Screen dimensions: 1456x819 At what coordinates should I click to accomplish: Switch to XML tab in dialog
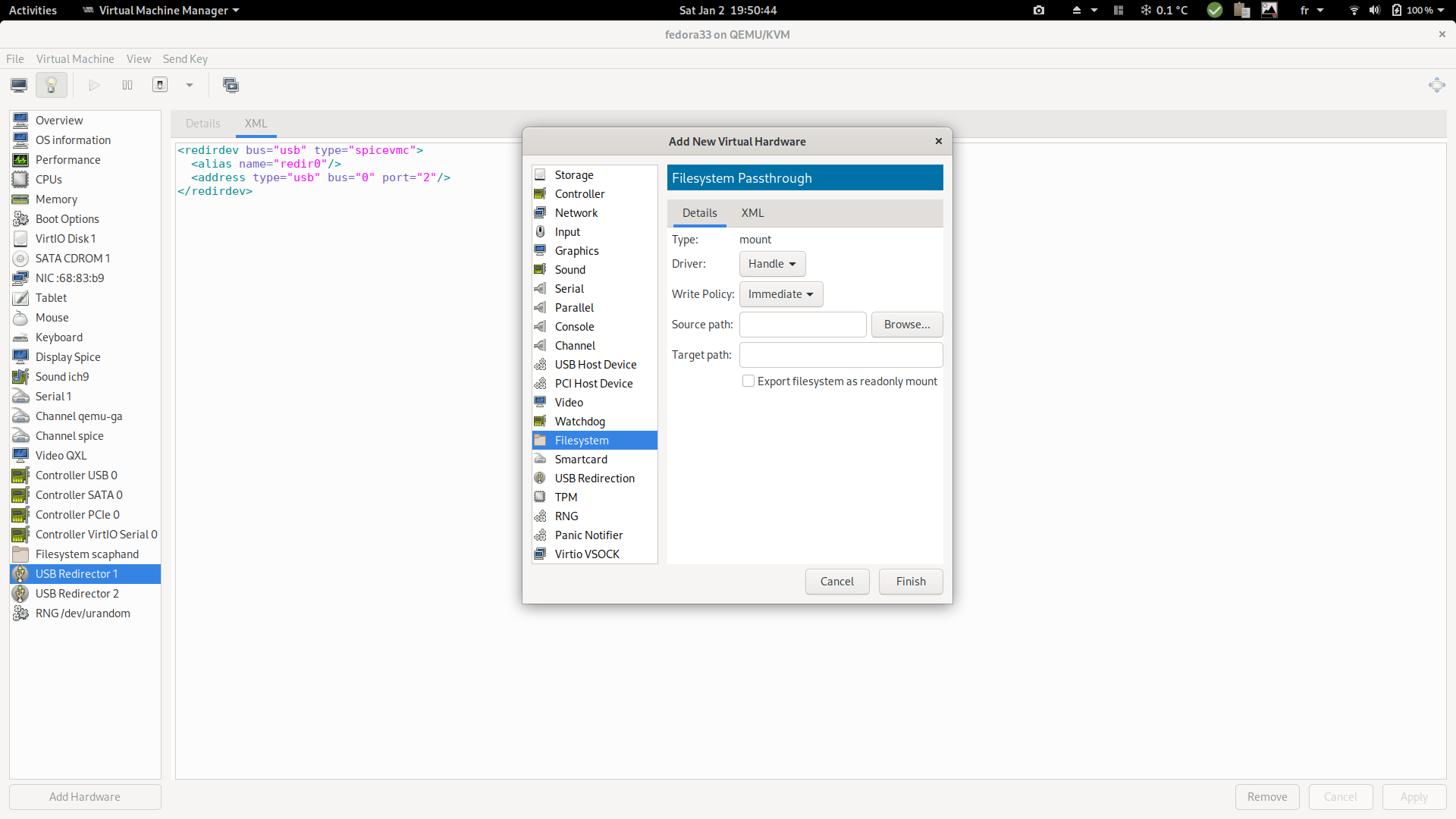tap(752, 212)
